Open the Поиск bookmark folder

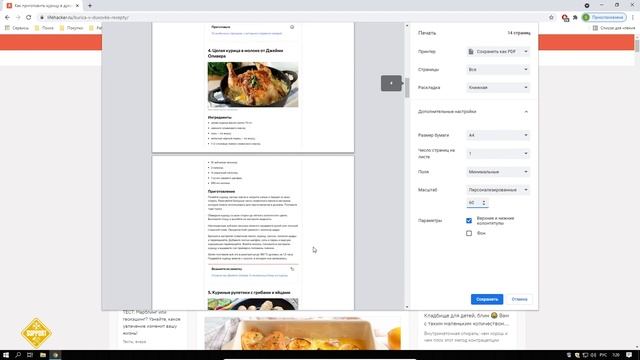[44, 28]
